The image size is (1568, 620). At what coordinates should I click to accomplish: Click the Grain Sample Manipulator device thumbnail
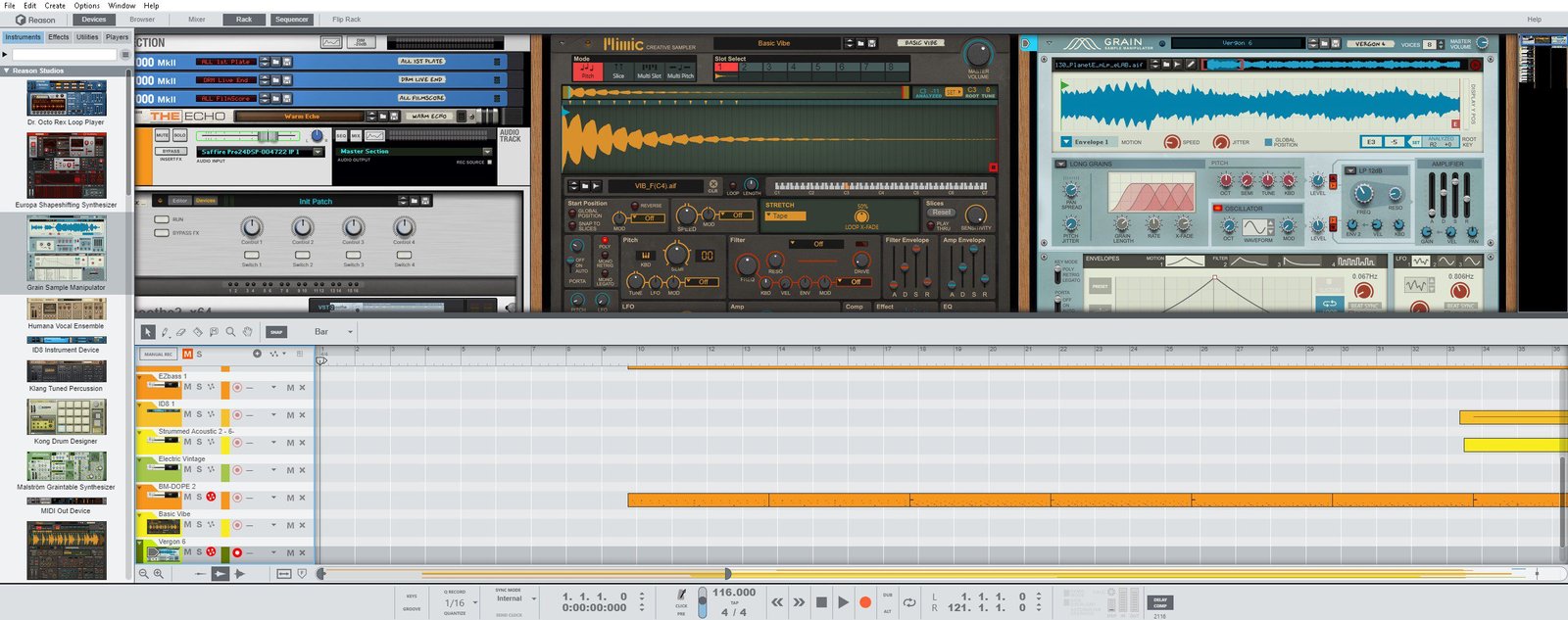pos(67,249)
